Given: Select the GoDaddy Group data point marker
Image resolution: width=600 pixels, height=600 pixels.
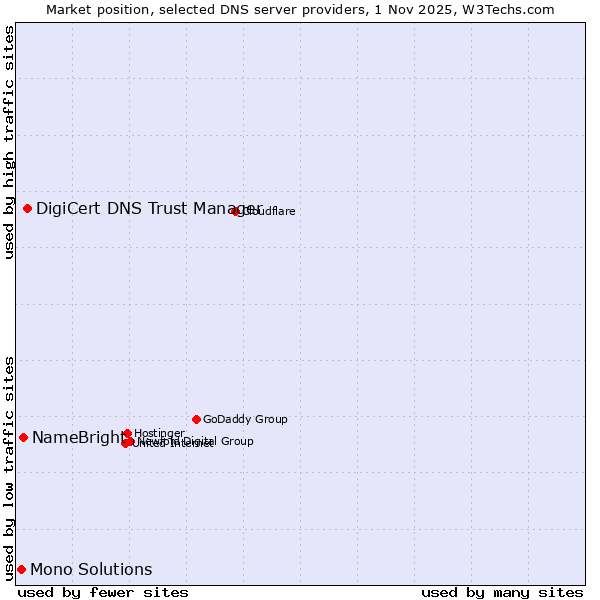Looking at the screenshot, I should [x=196, y=419].
